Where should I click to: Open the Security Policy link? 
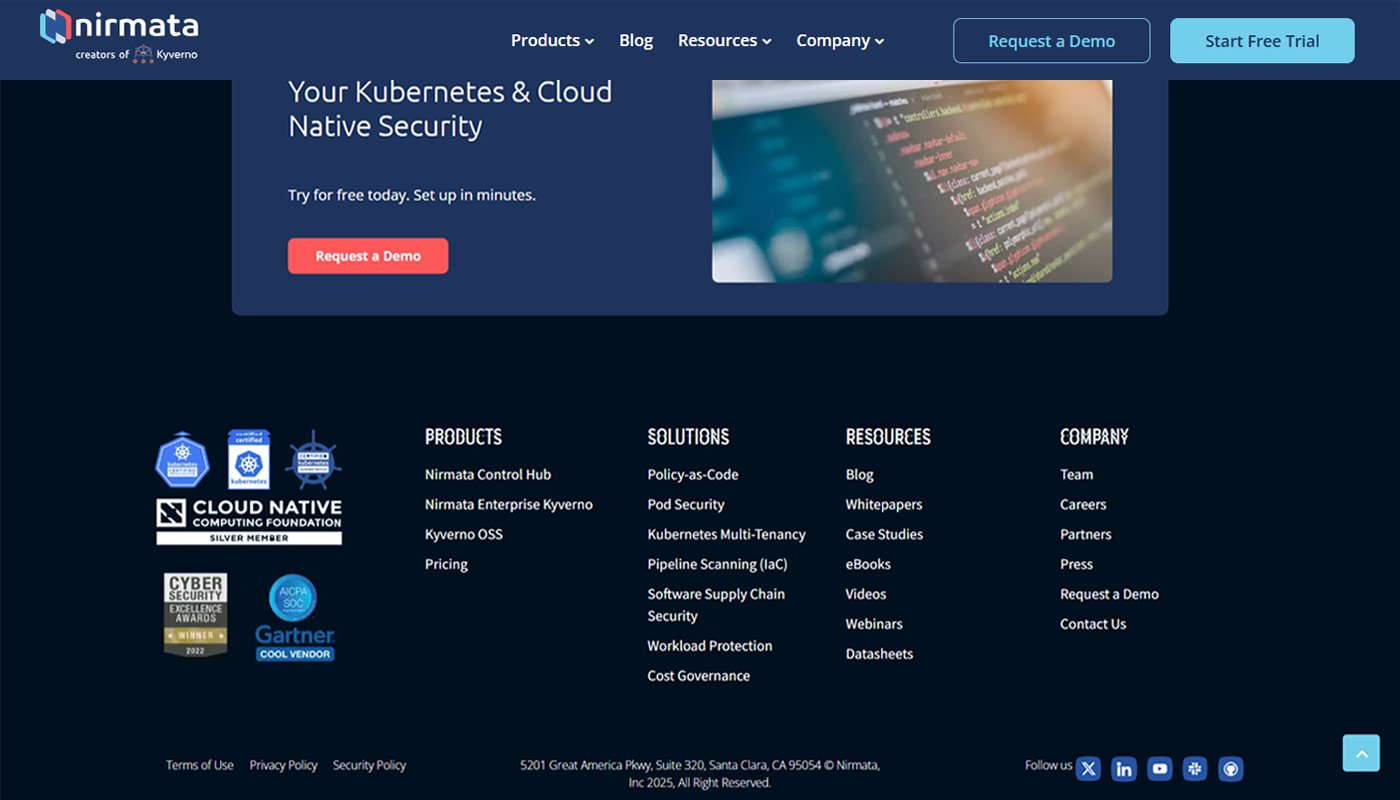click(369, 765)
